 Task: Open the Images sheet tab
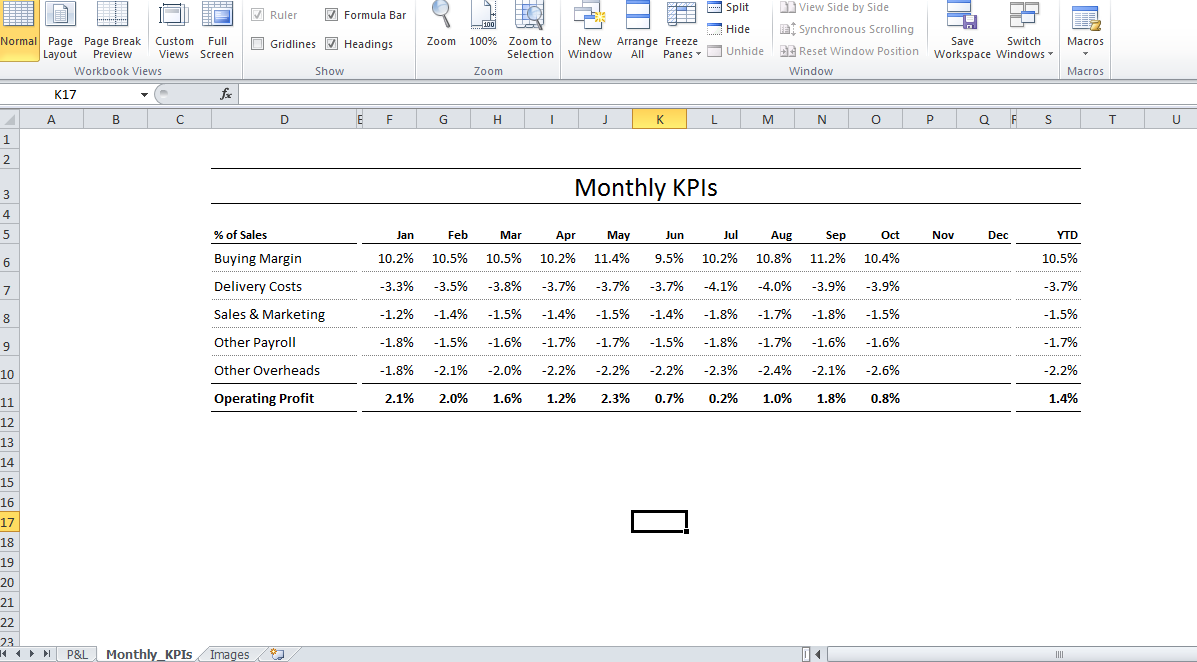point(229,654)
